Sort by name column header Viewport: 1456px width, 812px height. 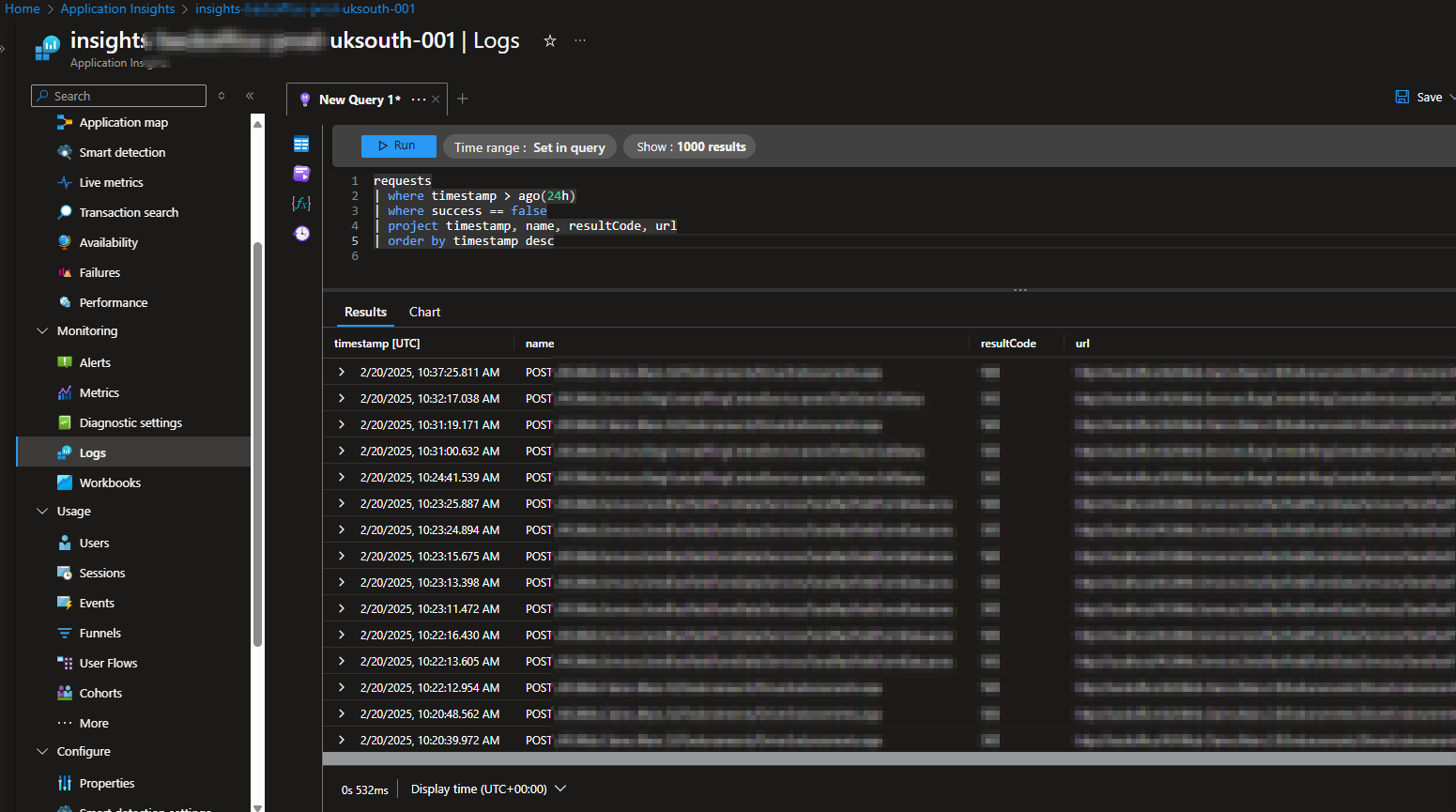click(x=540, y=344)
